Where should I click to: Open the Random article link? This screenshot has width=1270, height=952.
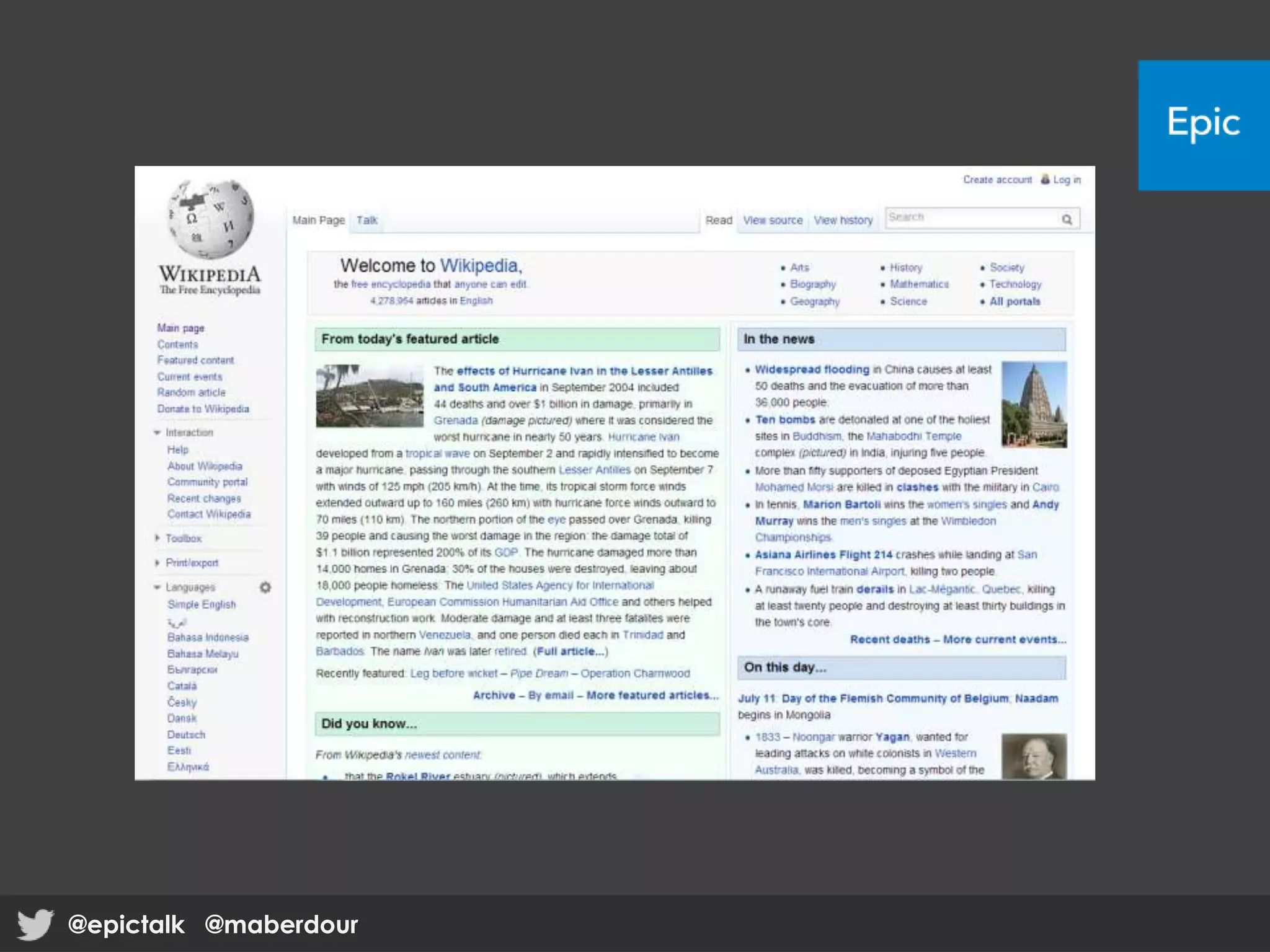tap(191, 392)
